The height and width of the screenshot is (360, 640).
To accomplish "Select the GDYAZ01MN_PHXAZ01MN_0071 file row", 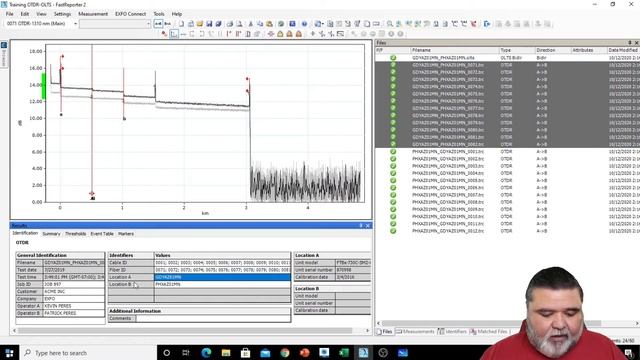I will point(507,65).
